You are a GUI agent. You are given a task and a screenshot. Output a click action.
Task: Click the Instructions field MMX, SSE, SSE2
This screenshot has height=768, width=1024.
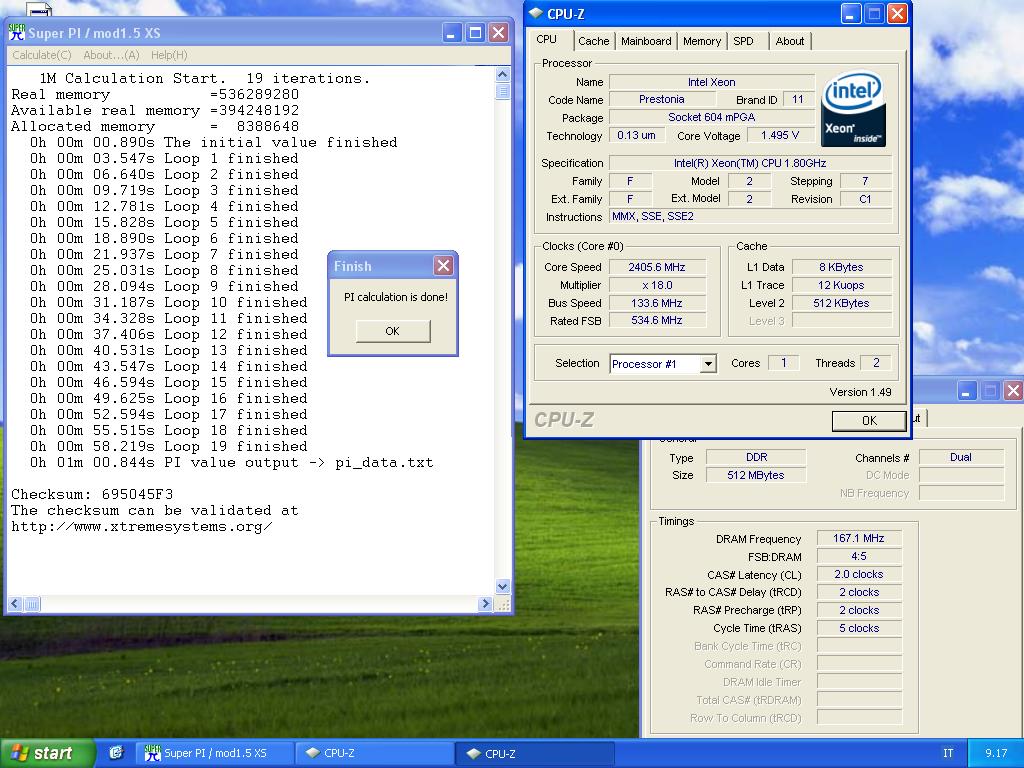(x=750, y=216)
